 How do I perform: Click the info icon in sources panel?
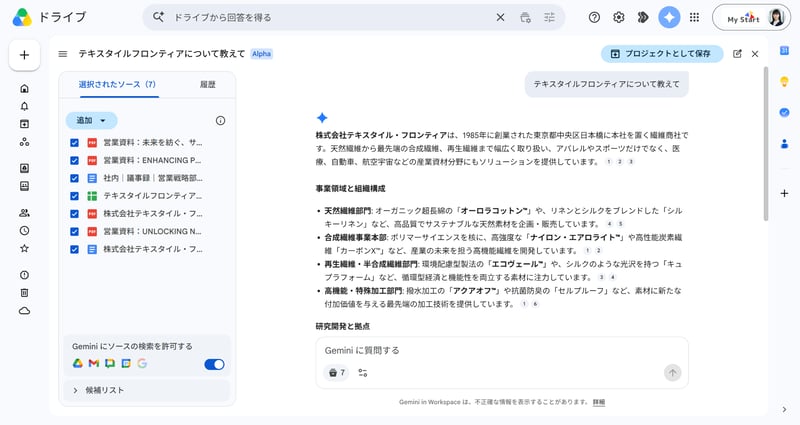point(220,120)
